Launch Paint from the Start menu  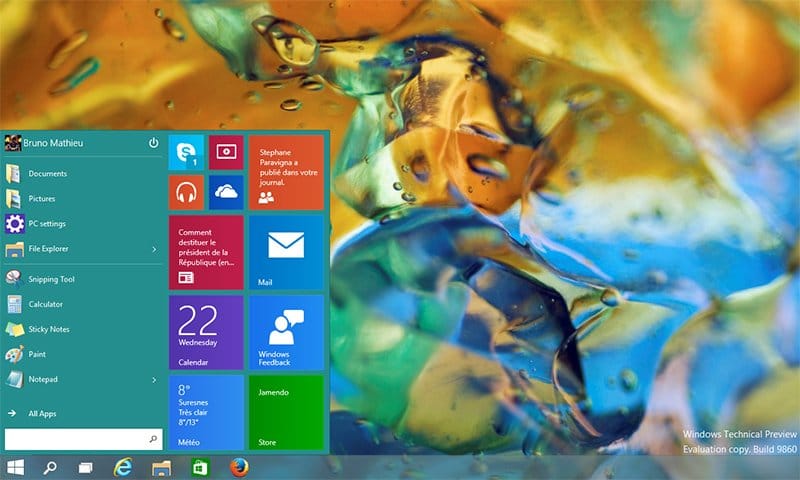(x=83, y=354)
